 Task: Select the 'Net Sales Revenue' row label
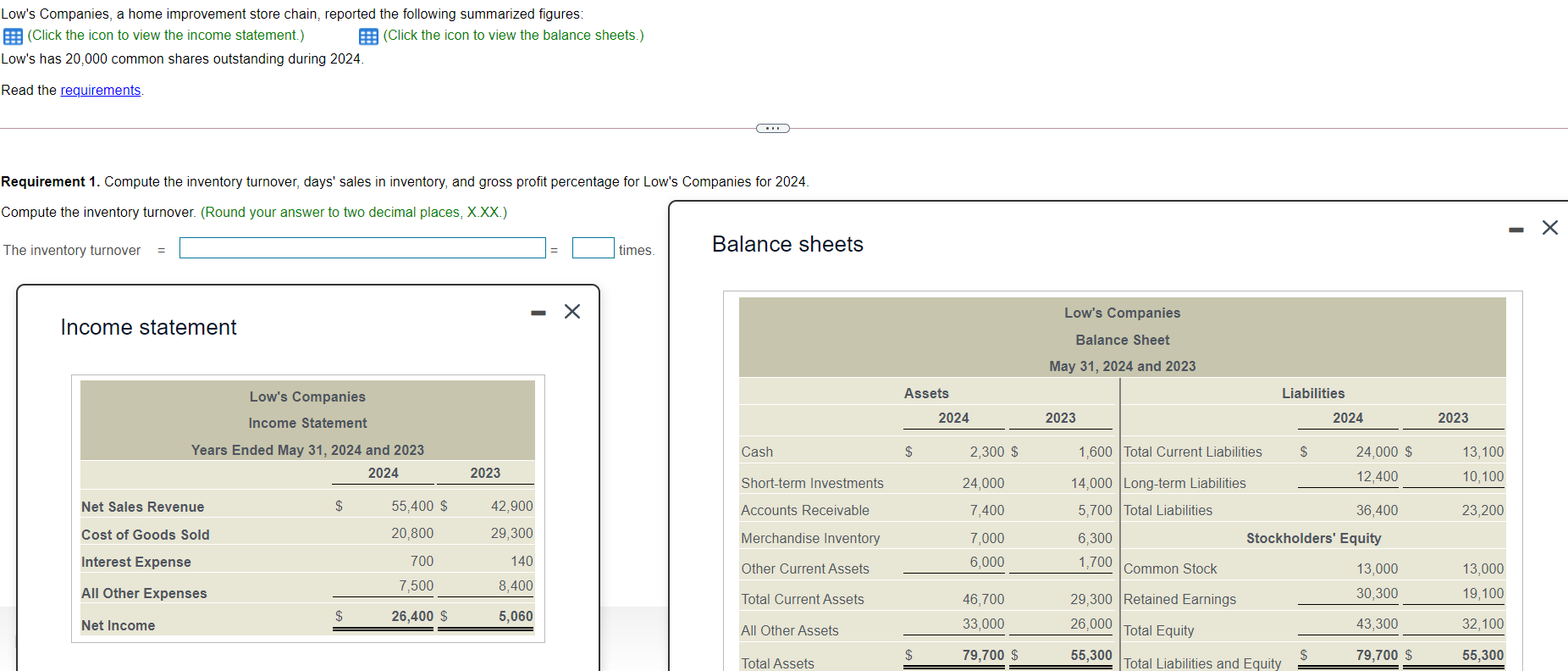coord(143,507)
